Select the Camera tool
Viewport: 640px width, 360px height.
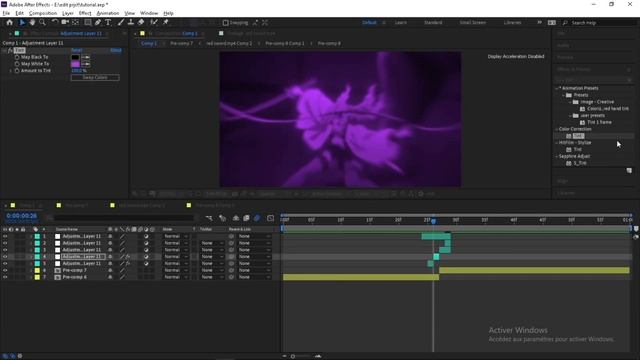[65, 22]
